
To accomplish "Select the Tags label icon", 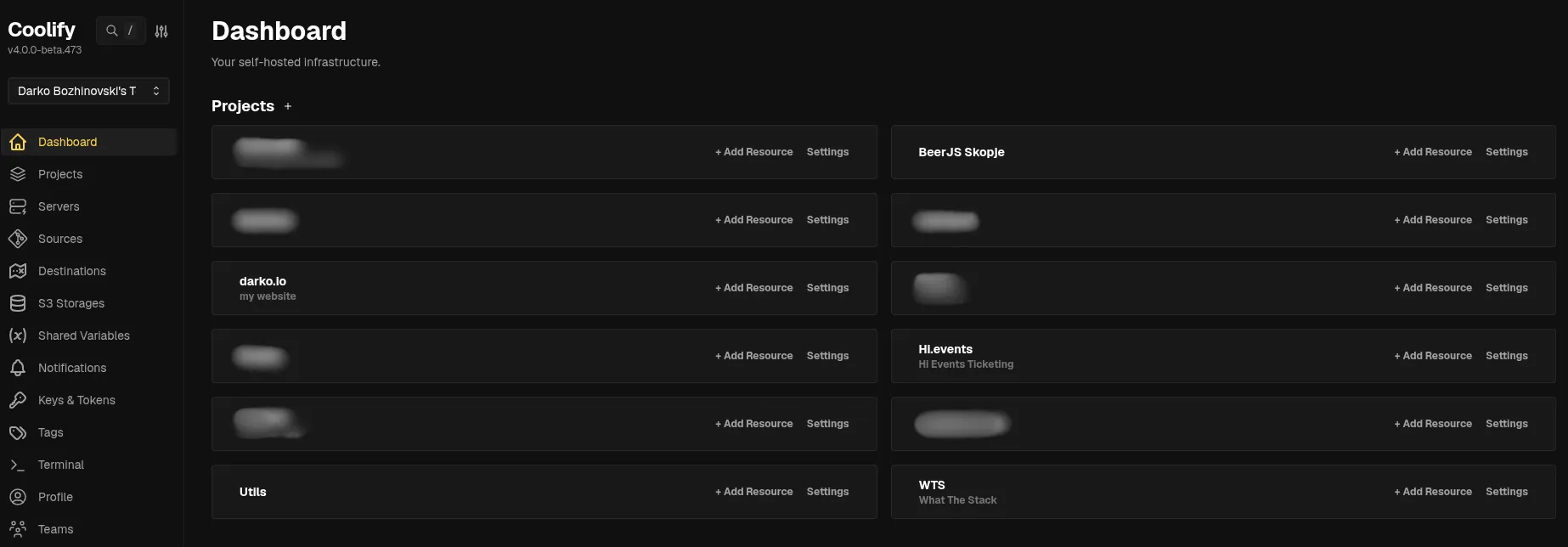I will (x=18, y=431).
